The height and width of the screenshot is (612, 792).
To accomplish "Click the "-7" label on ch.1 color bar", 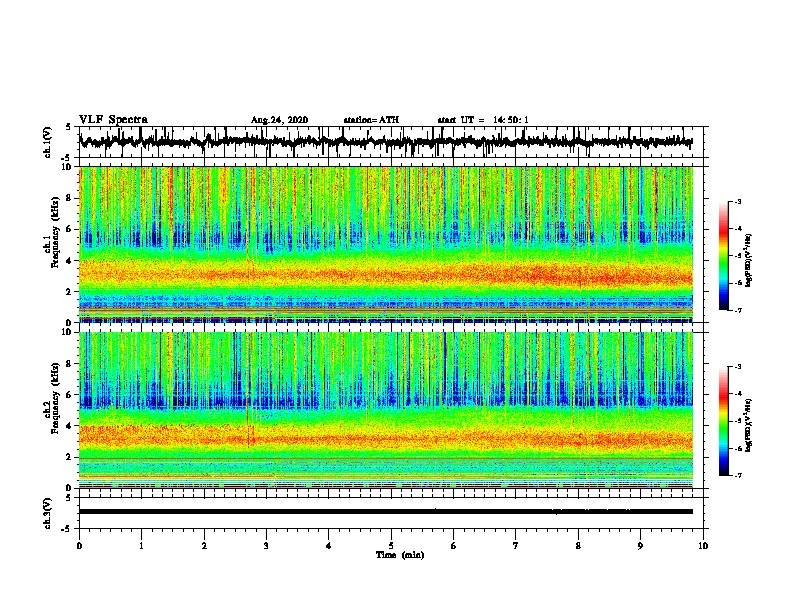I will pyautogui.click(x=738, y=310).
